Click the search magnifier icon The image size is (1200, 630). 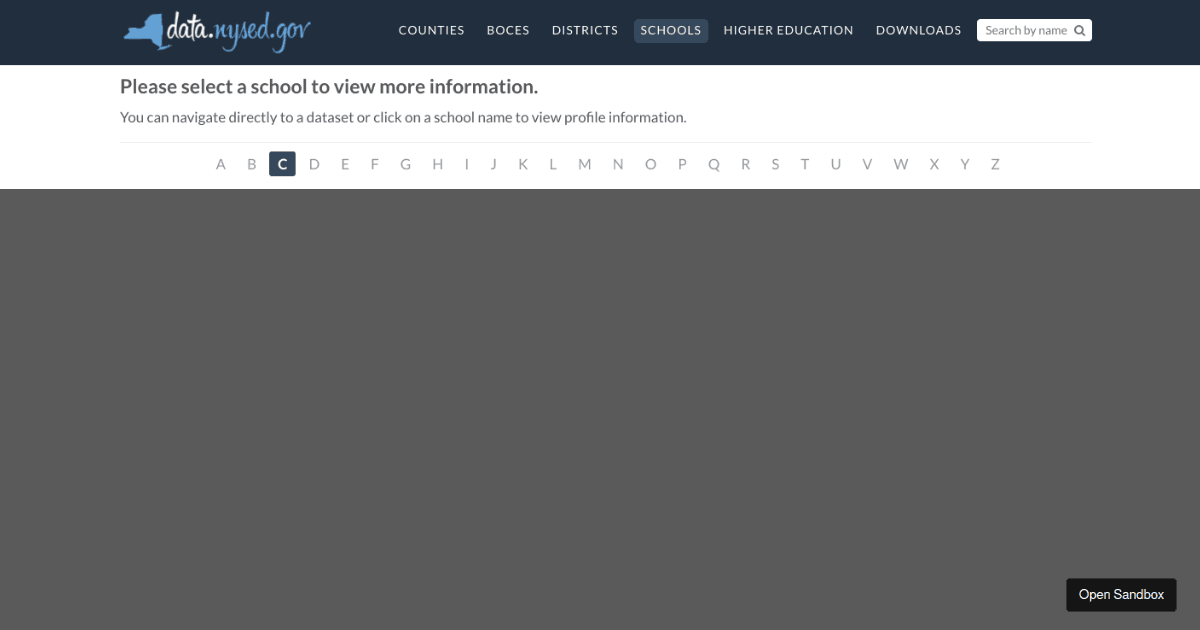(1079, 30)
